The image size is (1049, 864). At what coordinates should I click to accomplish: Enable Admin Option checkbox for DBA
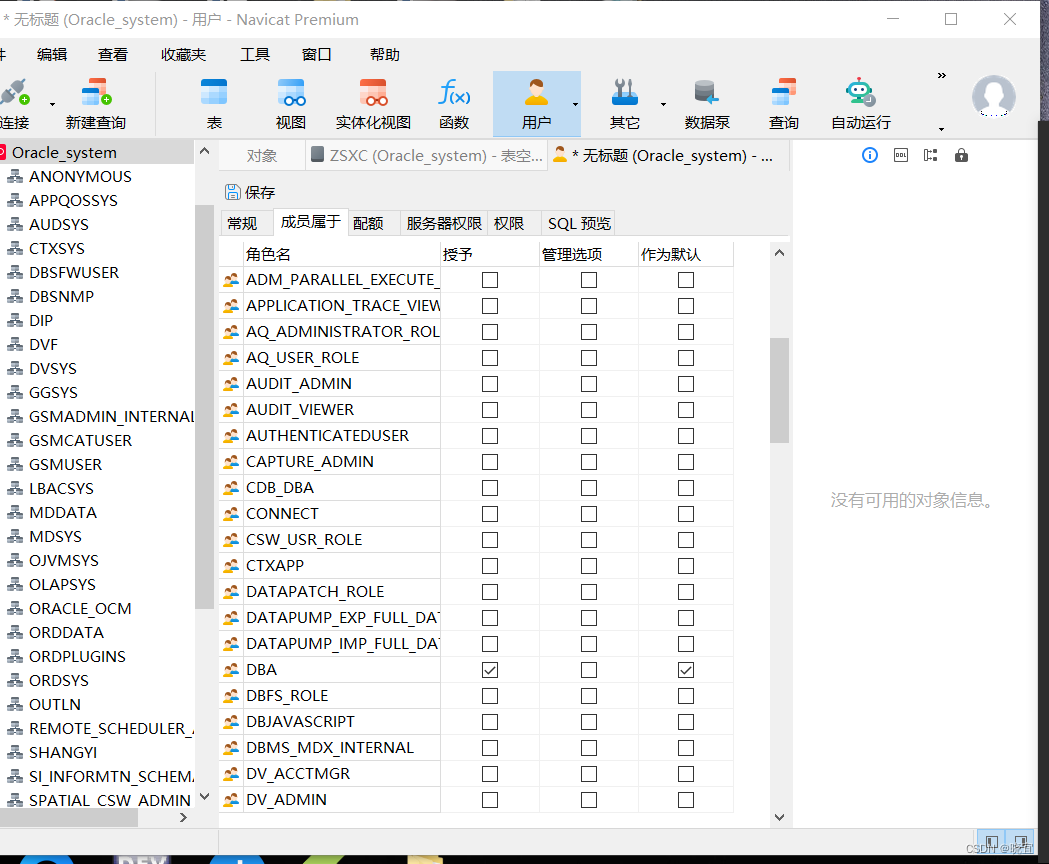[589, 670]
